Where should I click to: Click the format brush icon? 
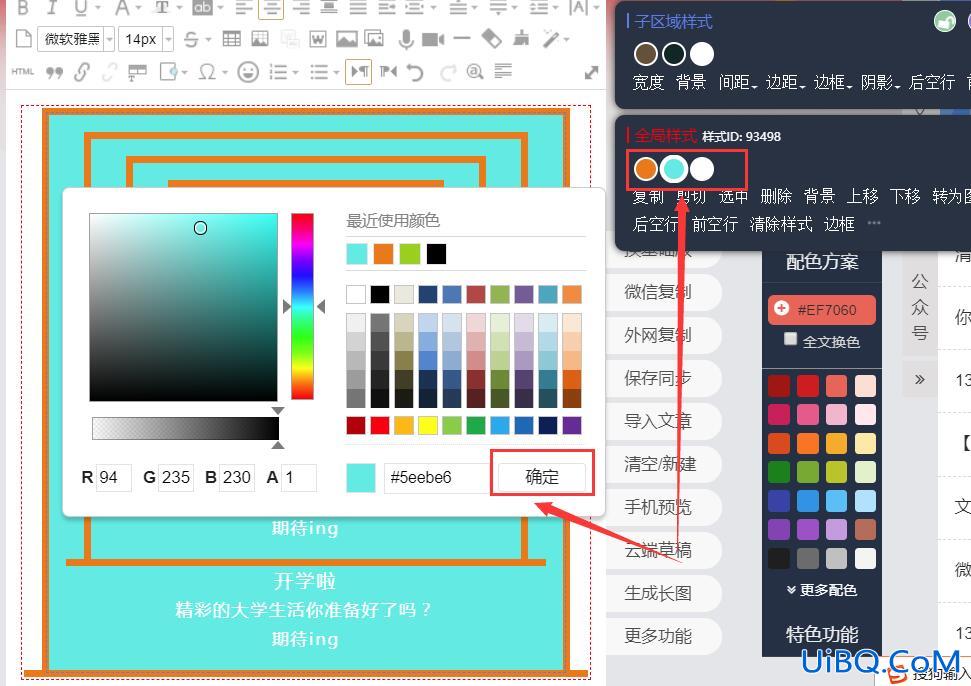pos(521,38)
